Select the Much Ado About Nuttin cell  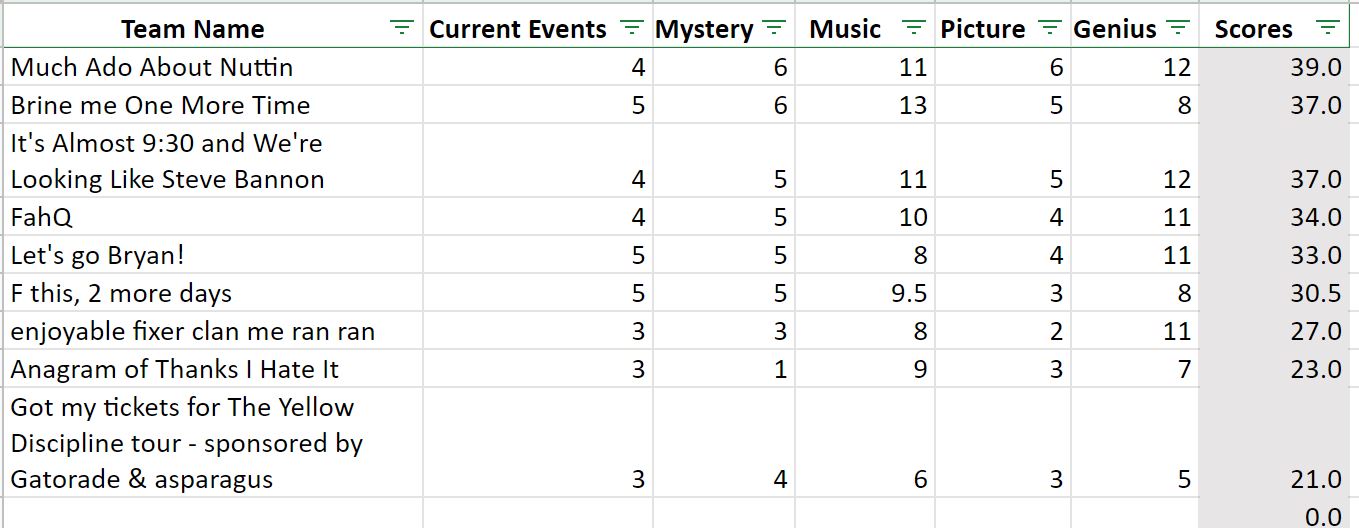click(212, 67)
